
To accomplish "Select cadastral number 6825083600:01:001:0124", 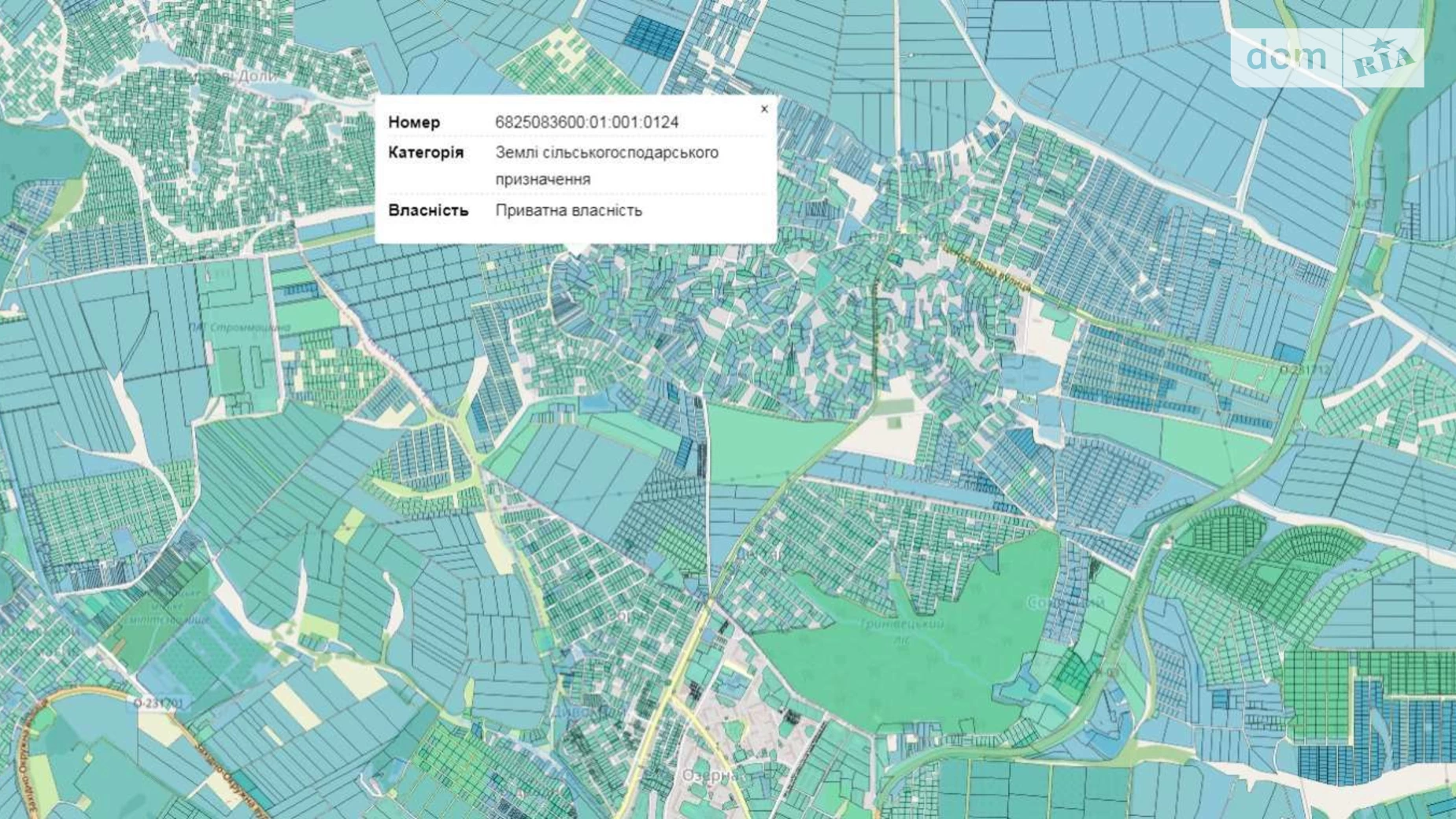I will [x=586, y=122].
